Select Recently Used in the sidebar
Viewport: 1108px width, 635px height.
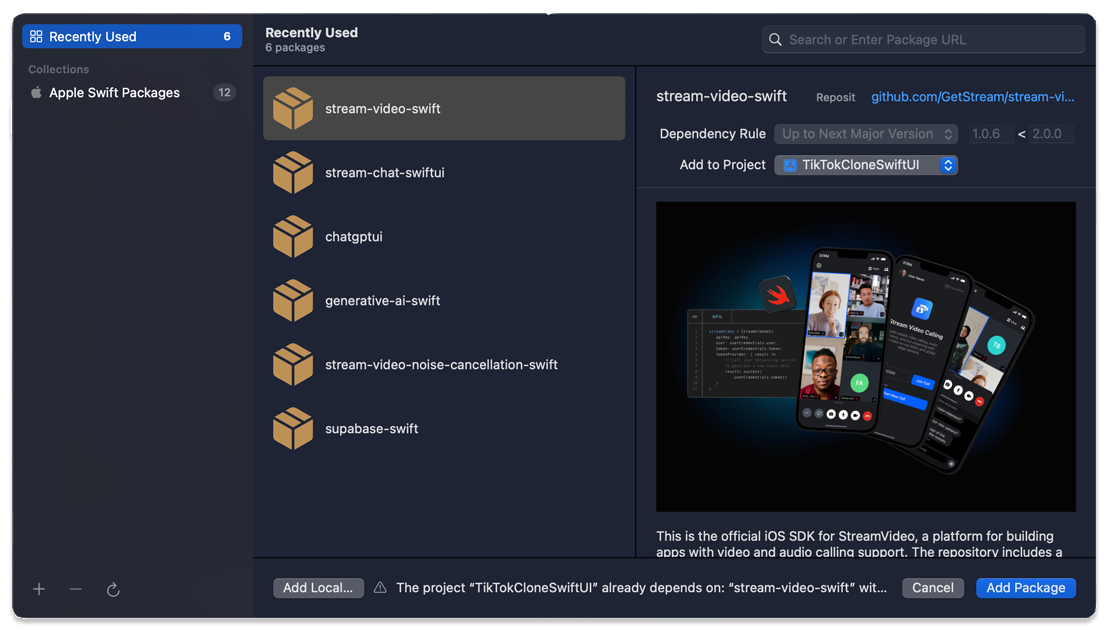coord(131,35)
